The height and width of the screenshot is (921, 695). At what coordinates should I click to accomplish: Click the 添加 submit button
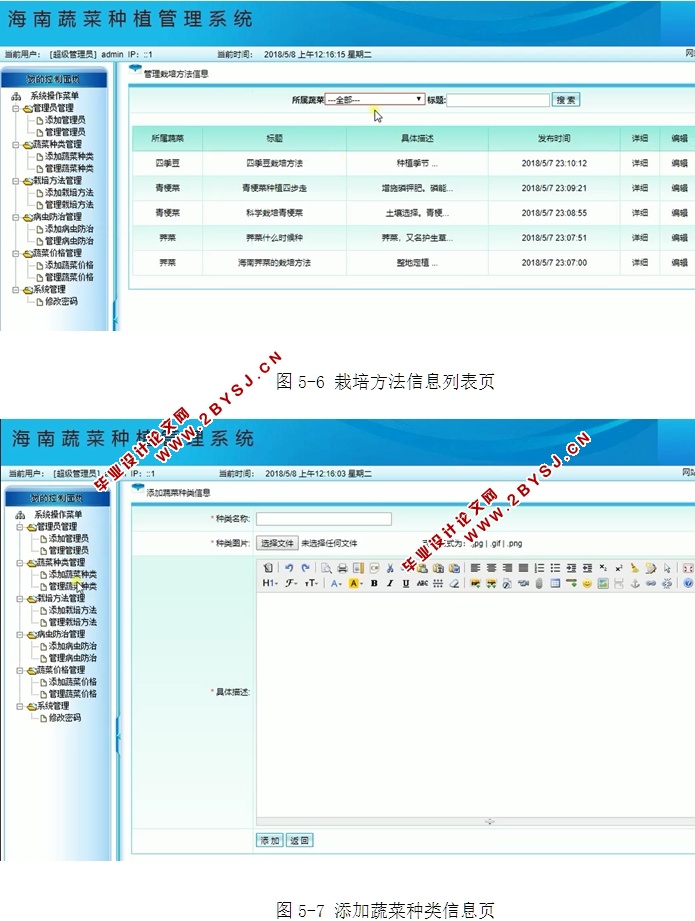270,841
